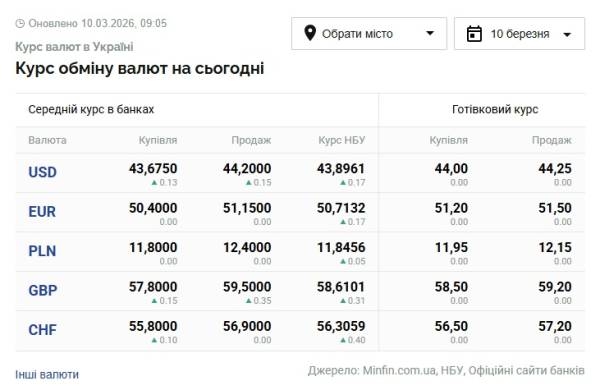Open the PLN currency link
This screenshot has width=600, height=390.
42,251
